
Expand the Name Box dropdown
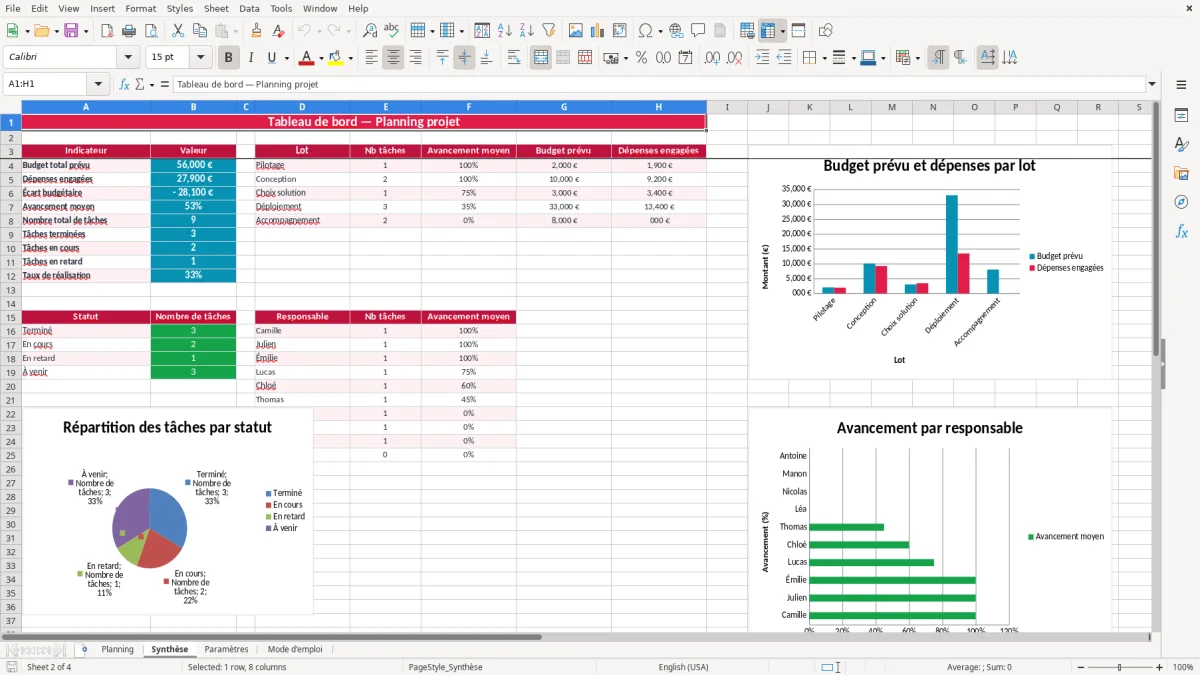point(98,84)
